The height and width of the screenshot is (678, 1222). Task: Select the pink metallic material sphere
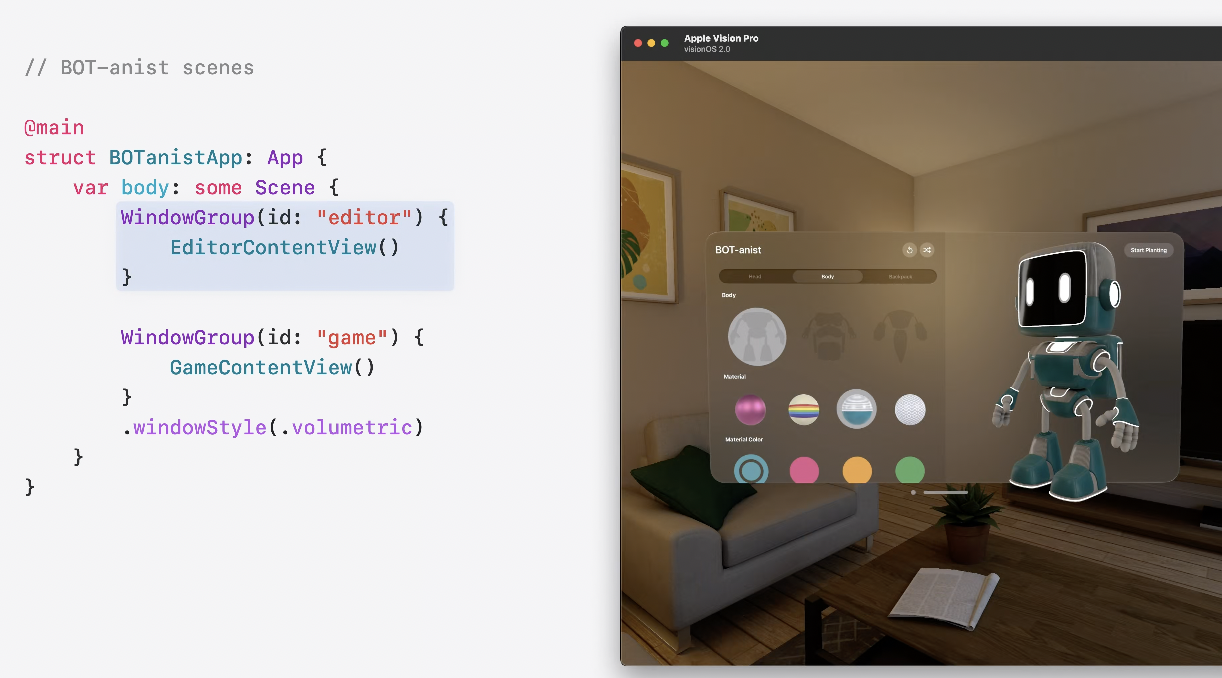coord(750,409)
